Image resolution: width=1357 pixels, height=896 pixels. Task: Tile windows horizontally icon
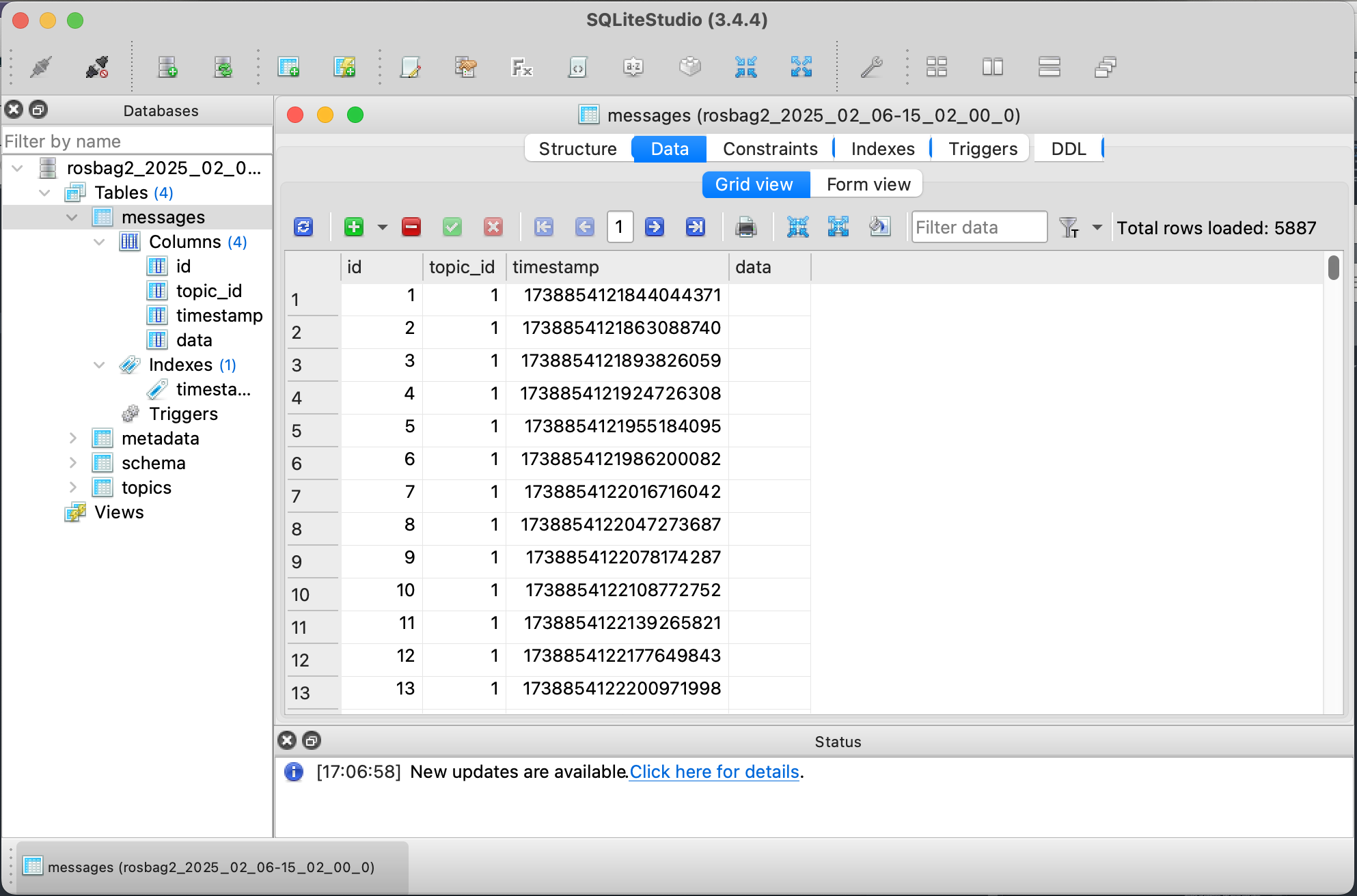click(993, 67)
